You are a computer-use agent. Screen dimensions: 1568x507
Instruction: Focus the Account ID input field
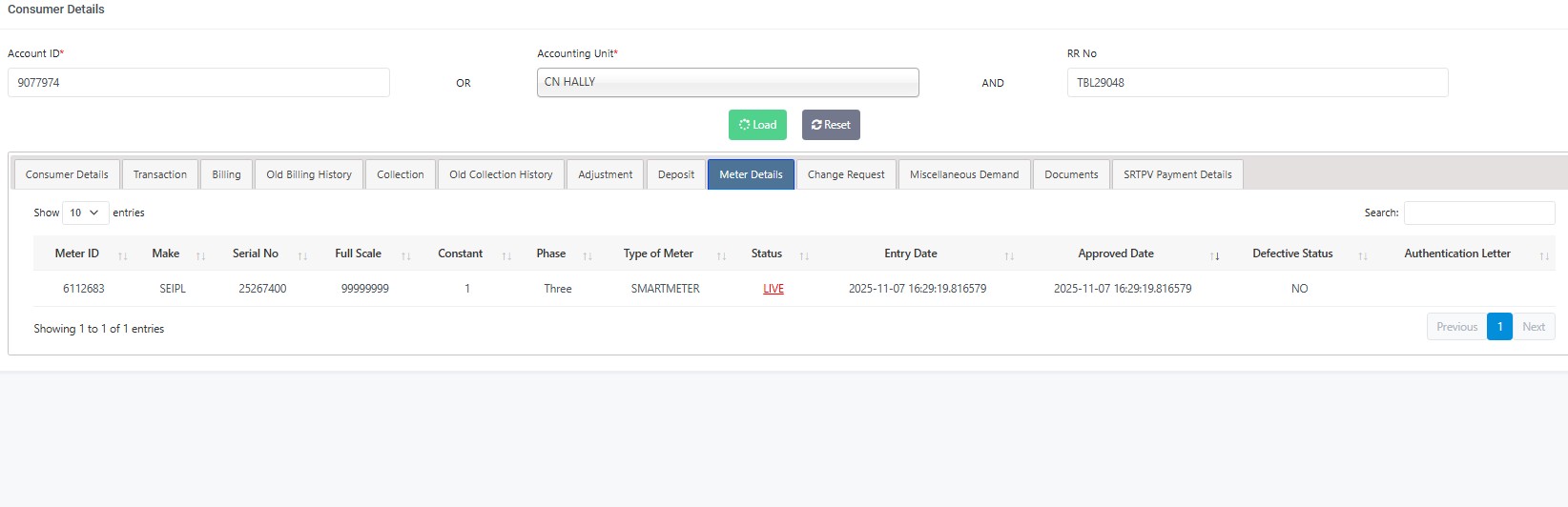click(x=198, y=82)
